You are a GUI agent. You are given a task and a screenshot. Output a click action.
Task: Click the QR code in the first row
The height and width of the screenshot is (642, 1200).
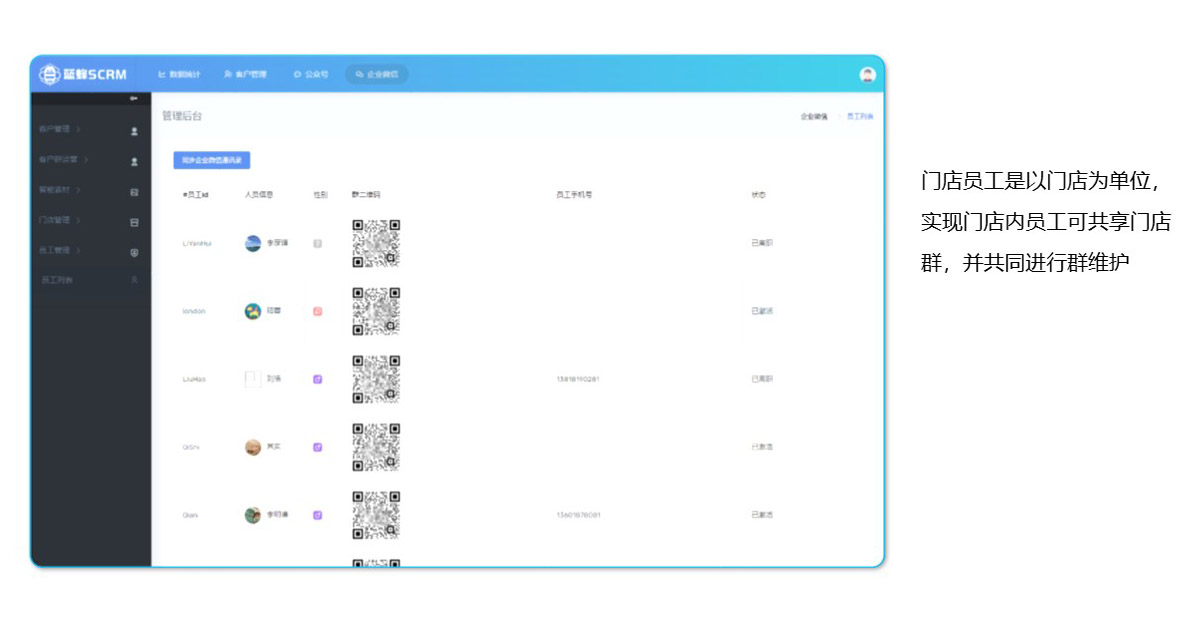click(x=376, y=243)
